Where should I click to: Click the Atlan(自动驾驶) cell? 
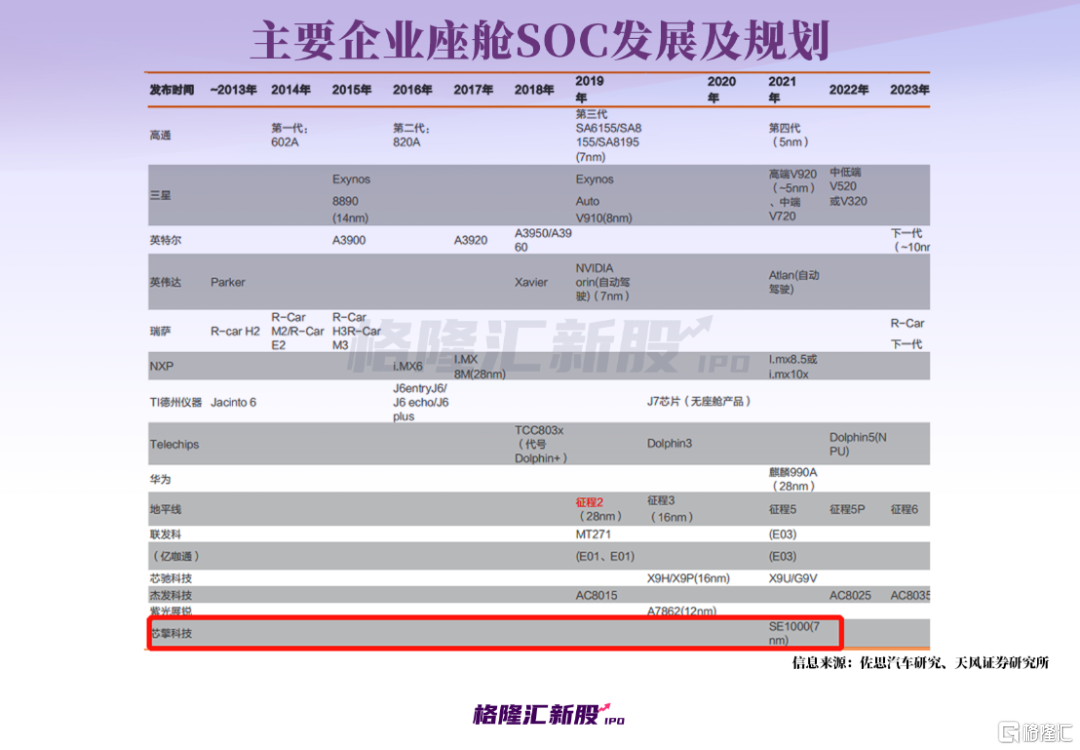click(794, 282)
